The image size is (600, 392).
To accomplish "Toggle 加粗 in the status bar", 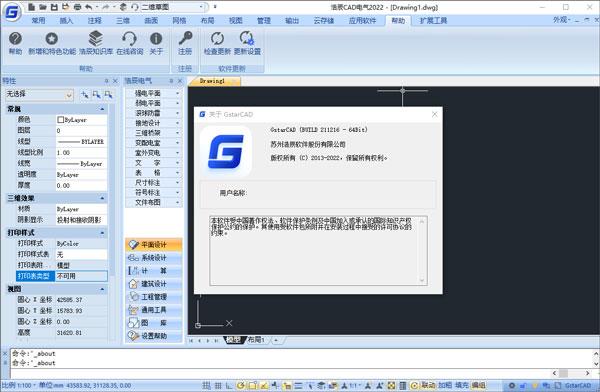I will pyautogui.click(x=445, y=385).
